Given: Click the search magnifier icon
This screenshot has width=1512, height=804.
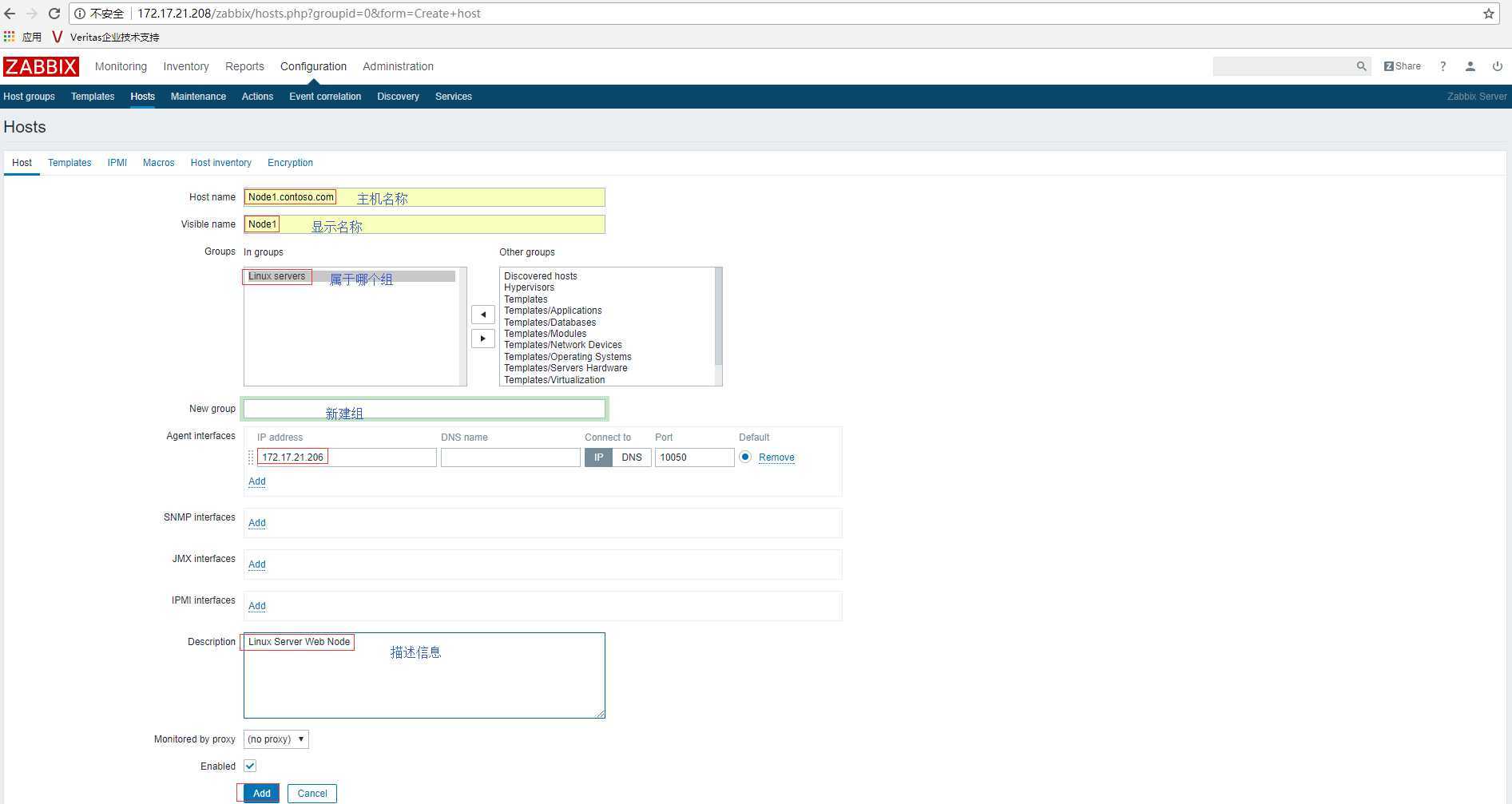Looking at the screenshot, I should pyautogui.click(x=1361, y=66).
